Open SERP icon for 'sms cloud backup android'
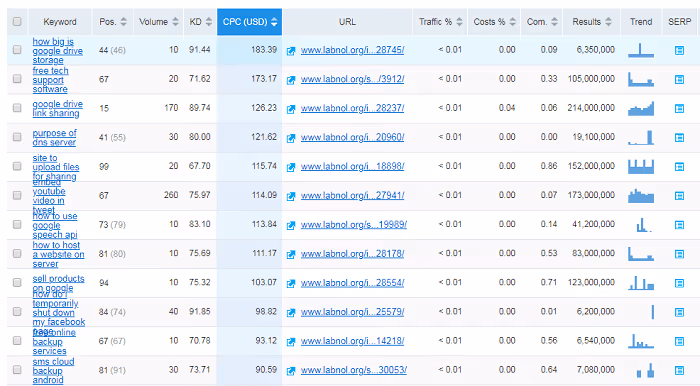This screenshot has height=386, width=700. tap(679, 370)
